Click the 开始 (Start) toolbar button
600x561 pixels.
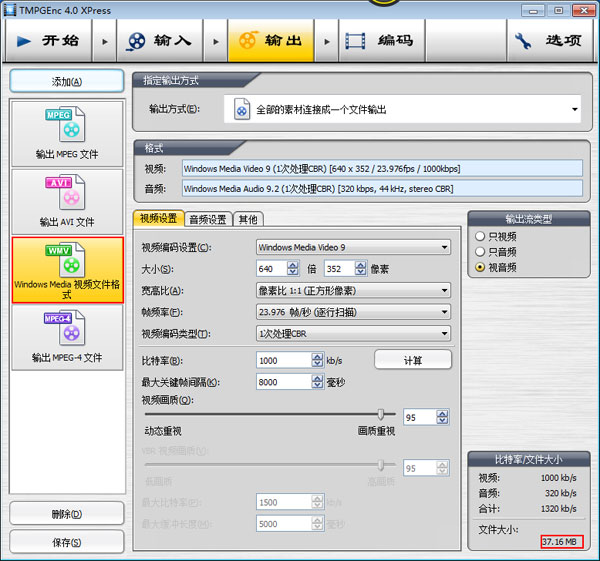click(48, 41)
